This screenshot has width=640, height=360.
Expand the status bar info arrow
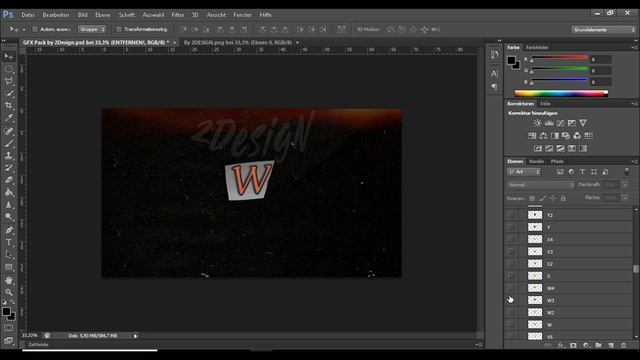136,336
